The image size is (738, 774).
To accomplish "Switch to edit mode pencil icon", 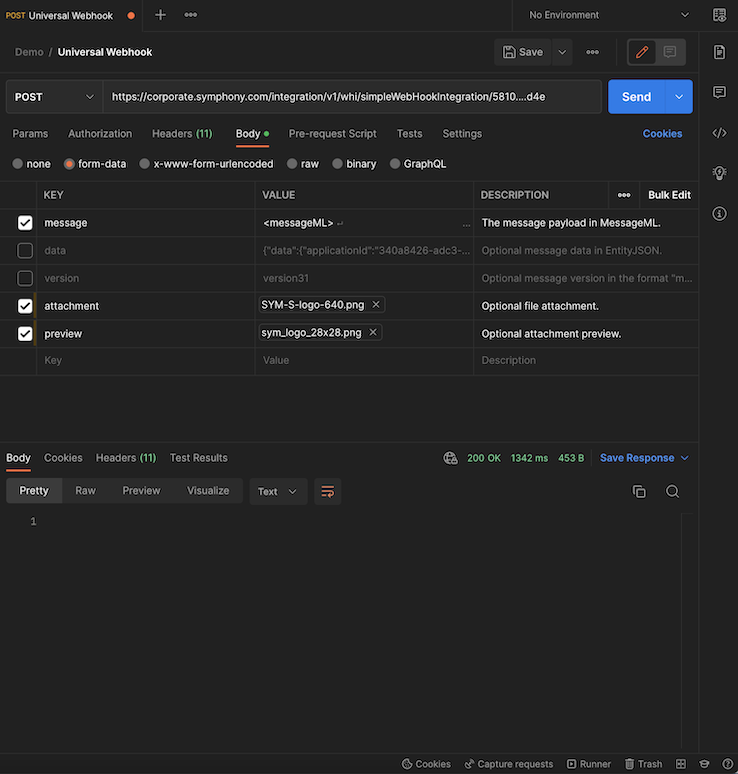I will tap(642, 52).
